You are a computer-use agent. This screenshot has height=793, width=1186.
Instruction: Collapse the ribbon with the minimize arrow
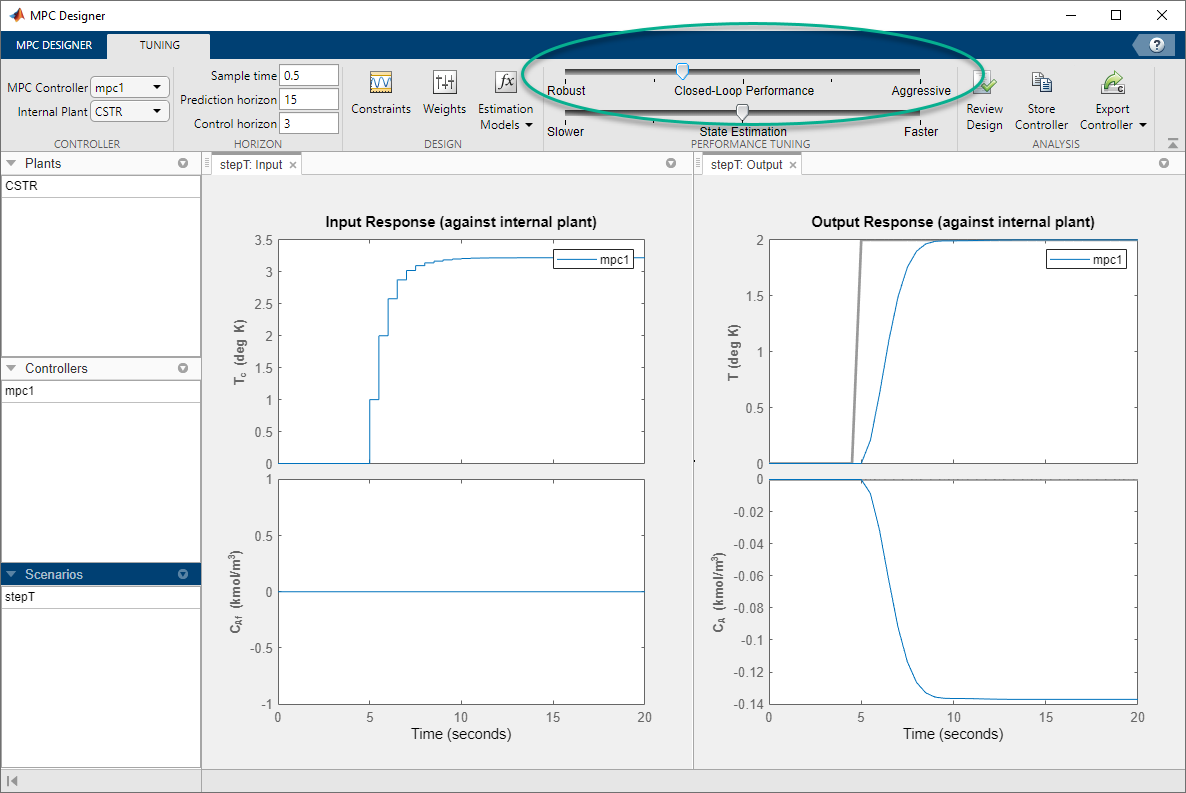point(1172,143)
